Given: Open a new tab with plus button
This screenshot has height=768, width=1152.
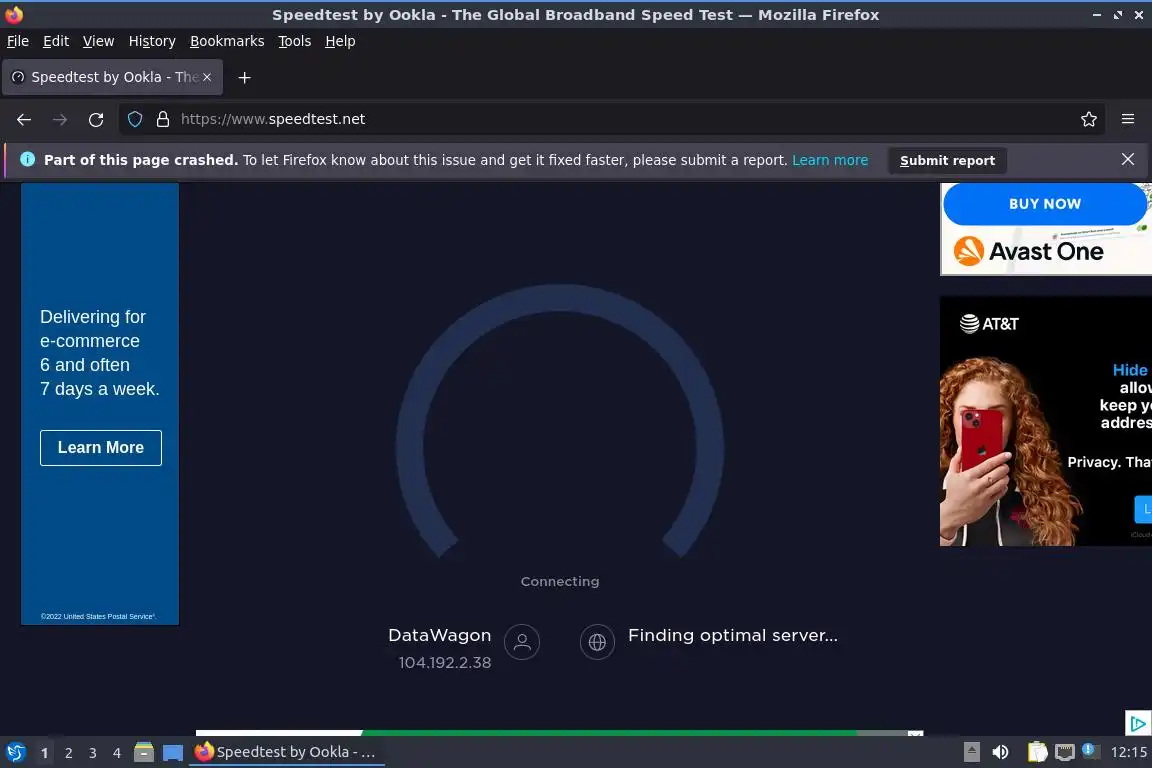Looking at the screenshot, I should tap(245, 77).
